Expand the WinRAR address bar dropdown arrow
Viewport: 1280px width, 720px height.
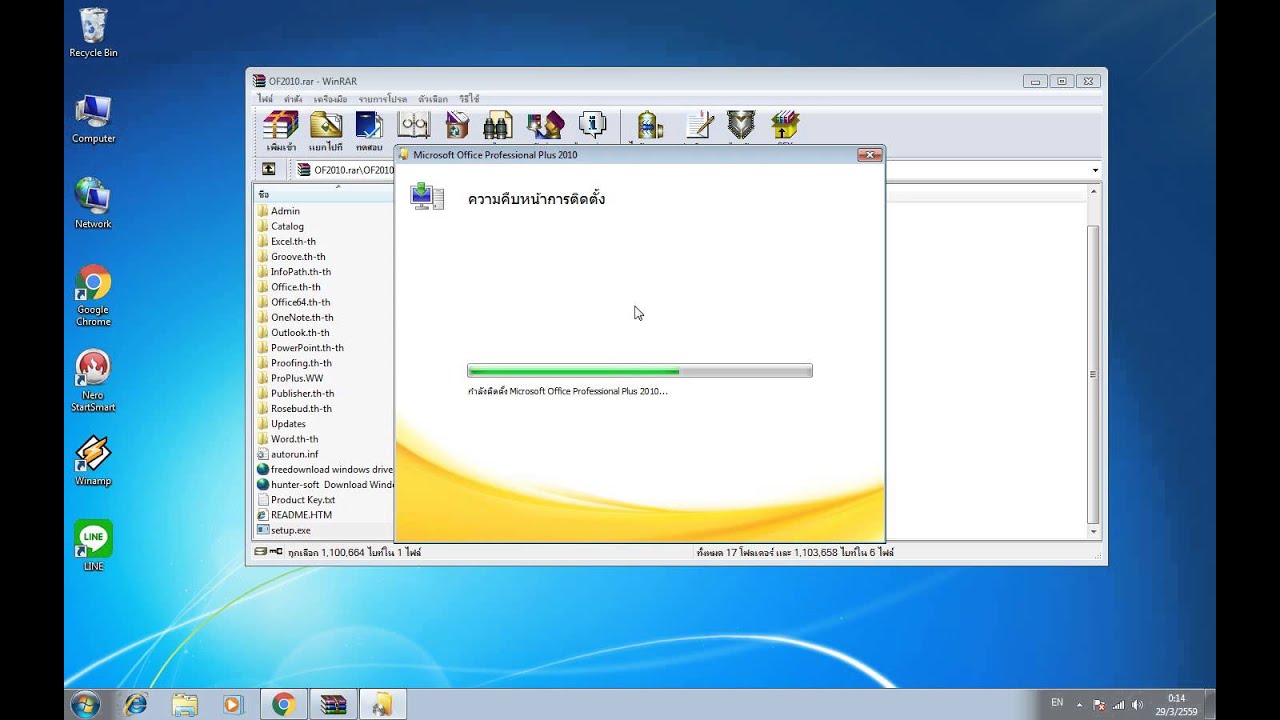[x=1095, y=170]
